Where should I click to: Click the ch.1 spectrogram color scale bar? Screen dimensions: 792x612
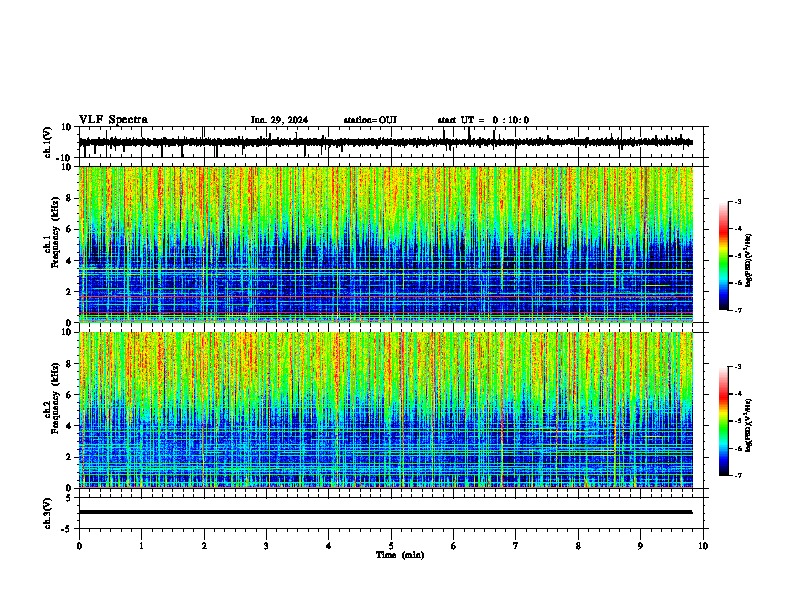click(724, 256)
